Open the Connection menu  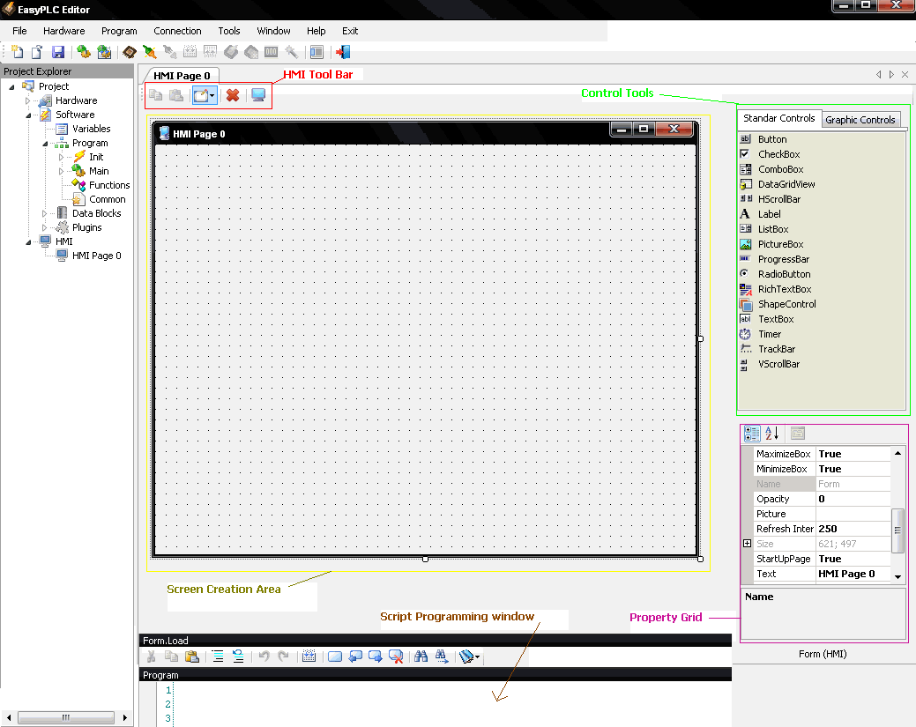[177, 31]
